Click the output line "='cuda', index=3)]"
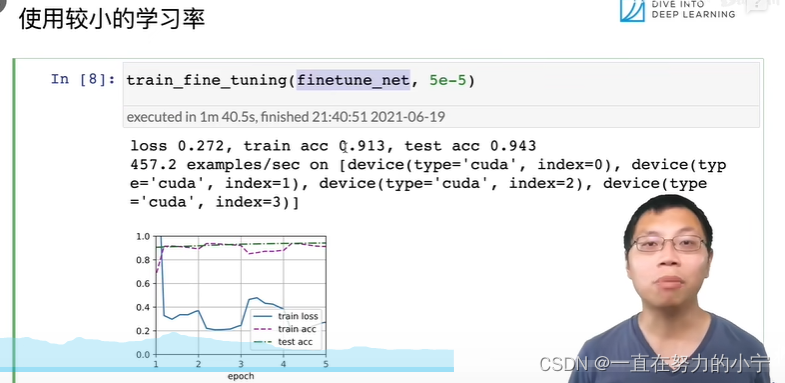This screenshot has width=785, height=383. (x=215, y=203)
